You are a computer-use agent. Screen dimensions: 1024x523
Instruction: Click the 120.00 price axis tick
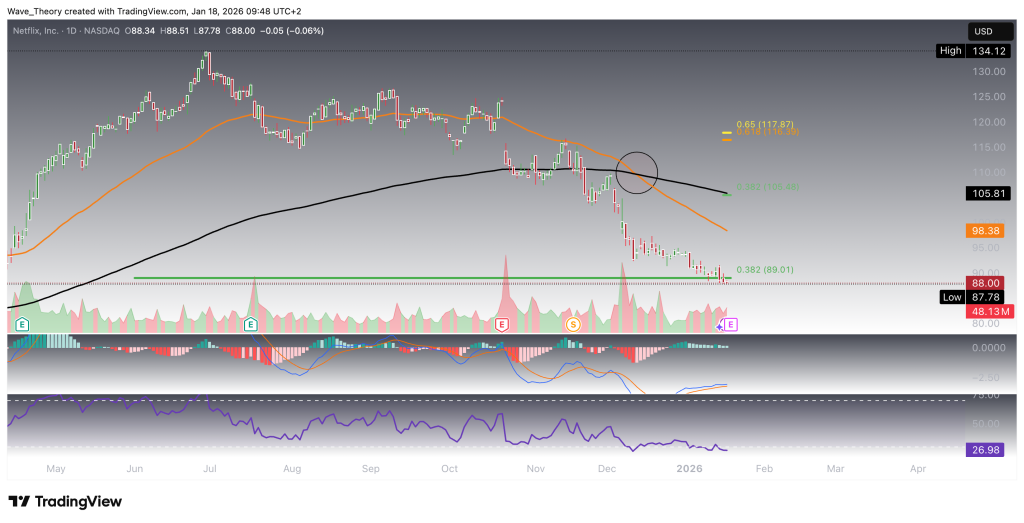coord(991,122)
